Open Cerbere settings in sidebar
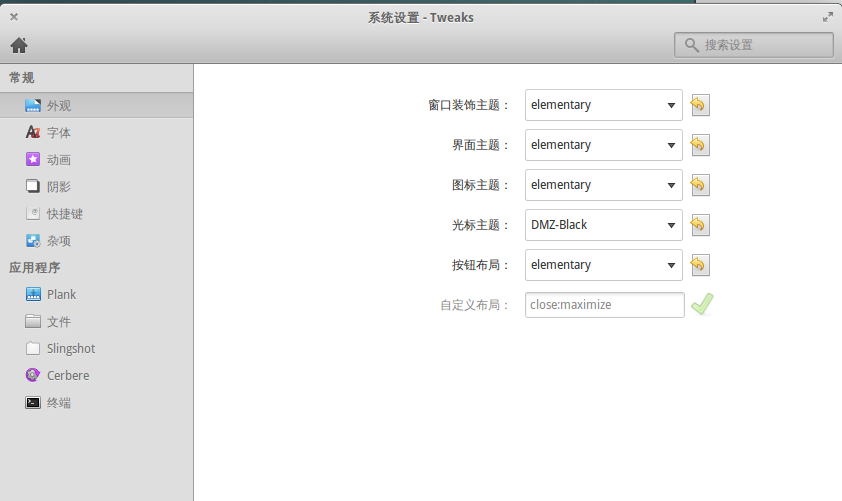 click(97, 375)
